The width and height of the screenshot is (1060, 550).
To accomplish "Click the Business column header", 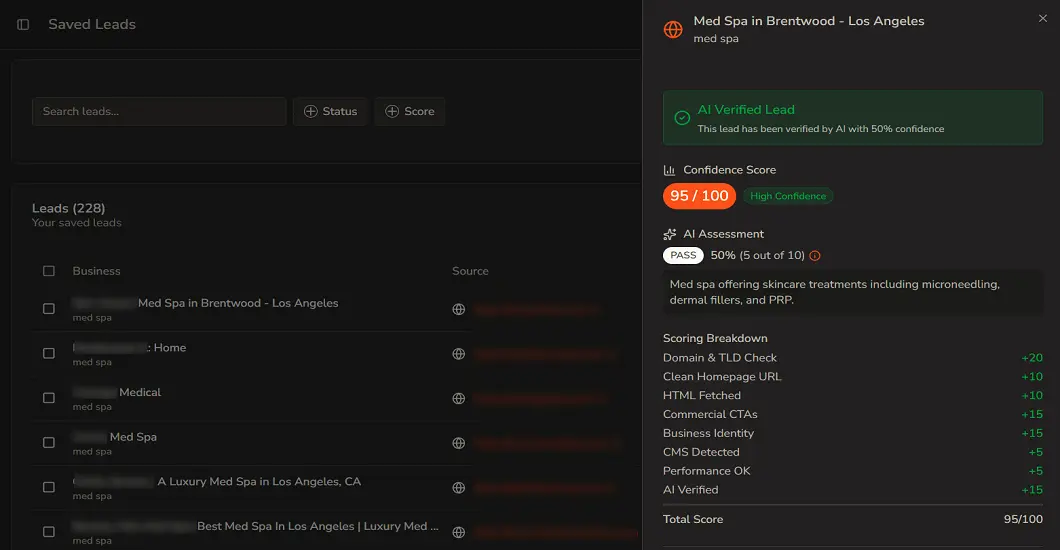I will click(97, 271).
